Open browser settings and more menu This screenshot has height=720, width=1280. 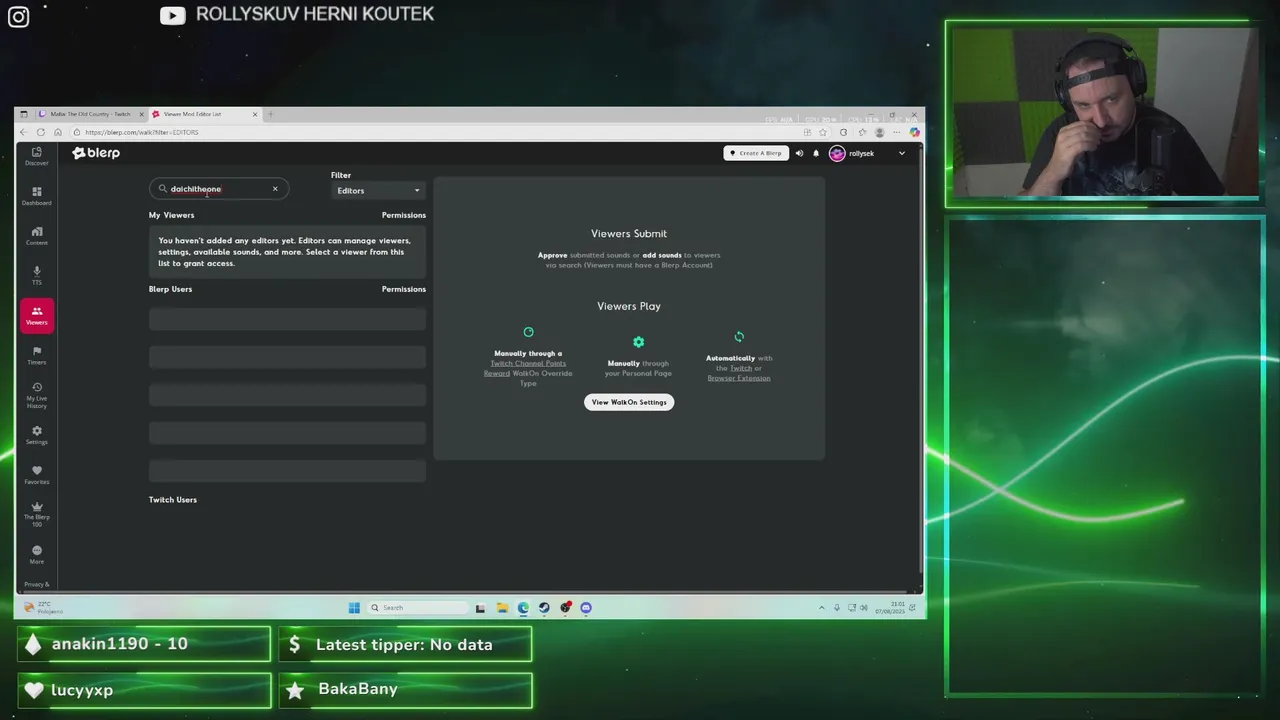[897, 132]
